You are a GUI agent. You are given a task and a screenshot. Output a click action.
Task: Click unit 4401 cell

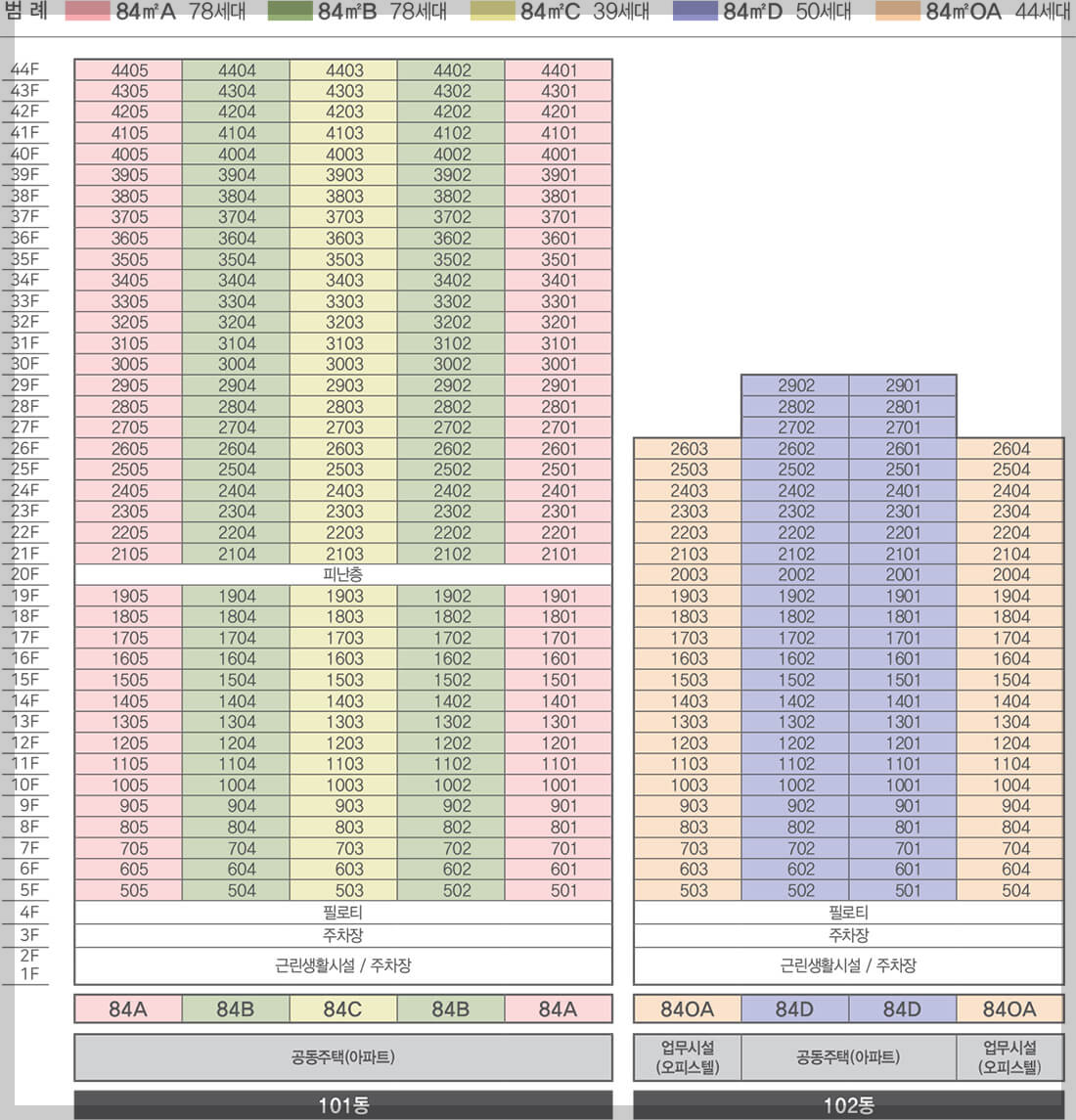pos(559,70)
